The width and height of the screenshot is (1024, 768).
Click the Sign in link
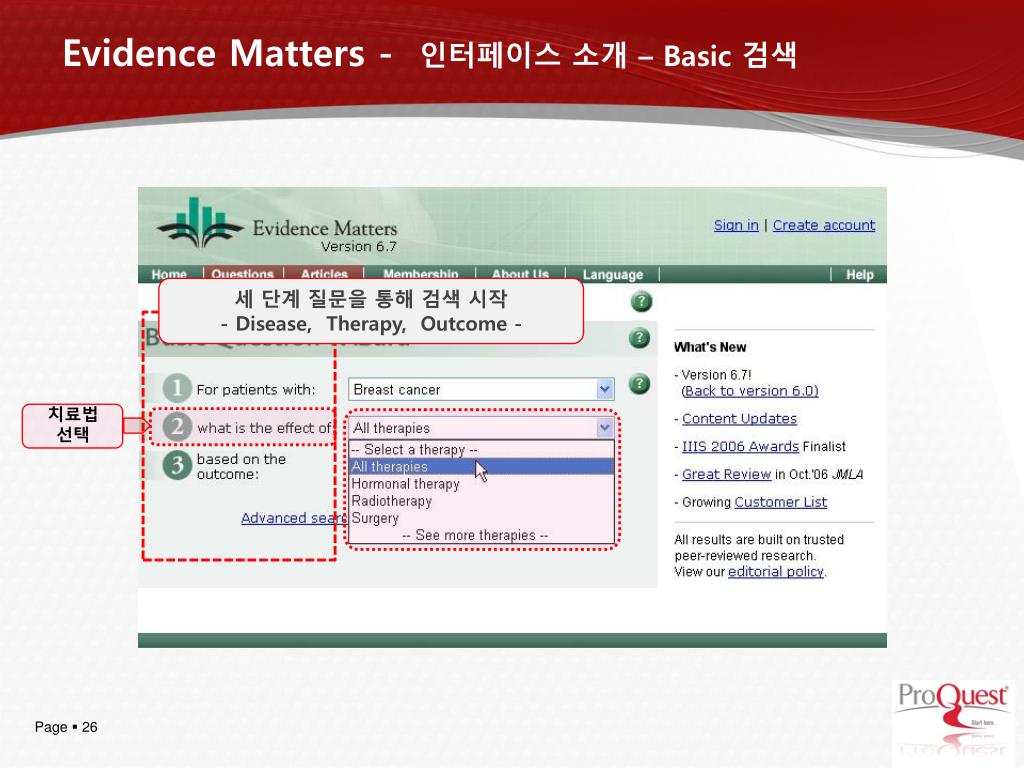click(x=736, y=225)
